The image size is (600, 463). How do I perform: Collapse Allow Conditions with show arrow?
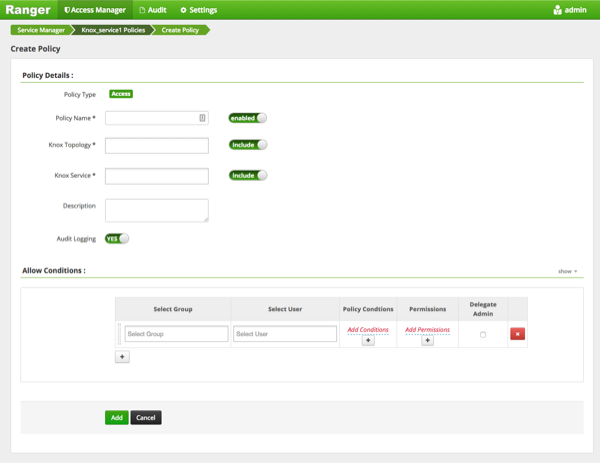pos(568,271)
